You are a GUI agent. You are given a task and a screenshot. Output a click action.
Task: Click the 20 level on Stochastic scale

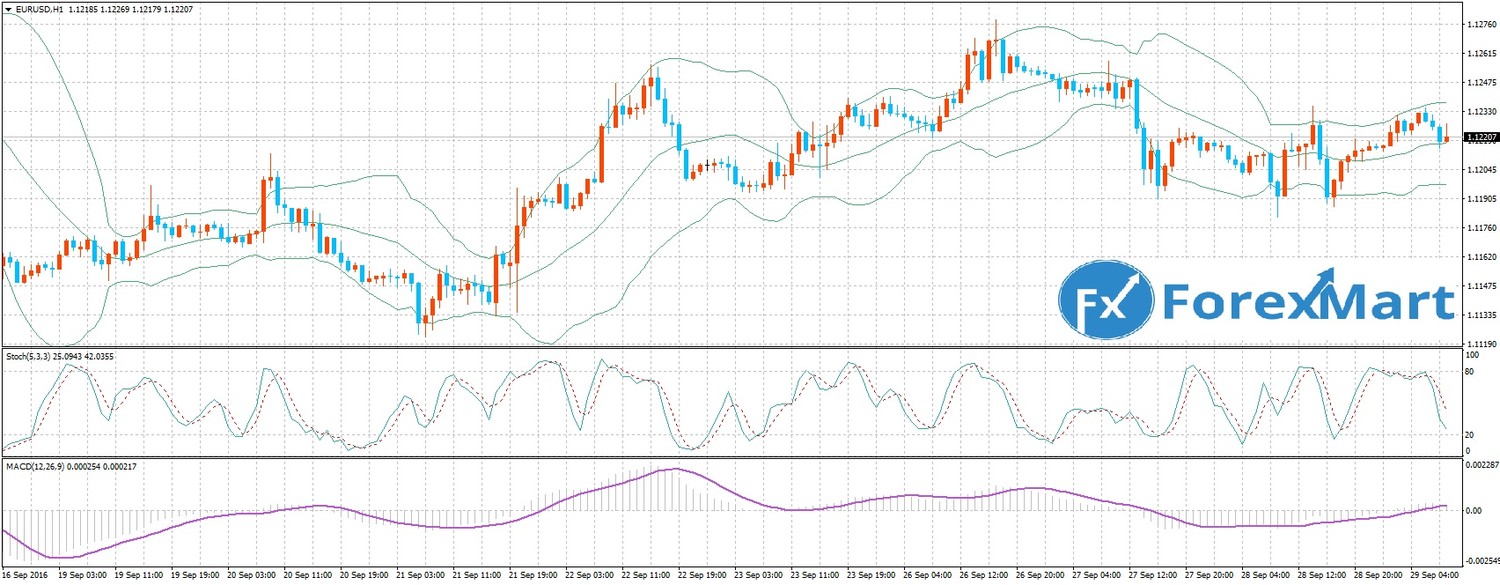(x=1469, y=435)
